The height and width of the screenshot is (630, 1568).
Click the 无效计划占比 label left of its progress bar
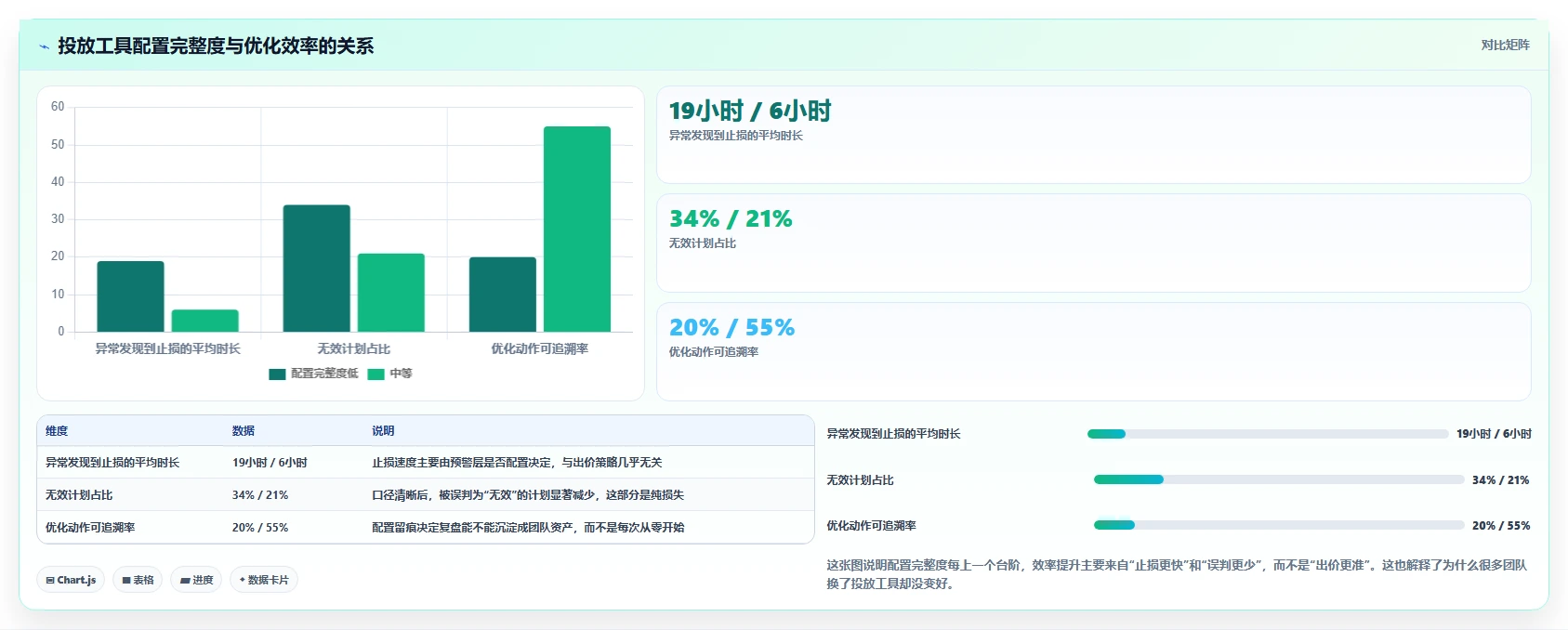(860, 480)
